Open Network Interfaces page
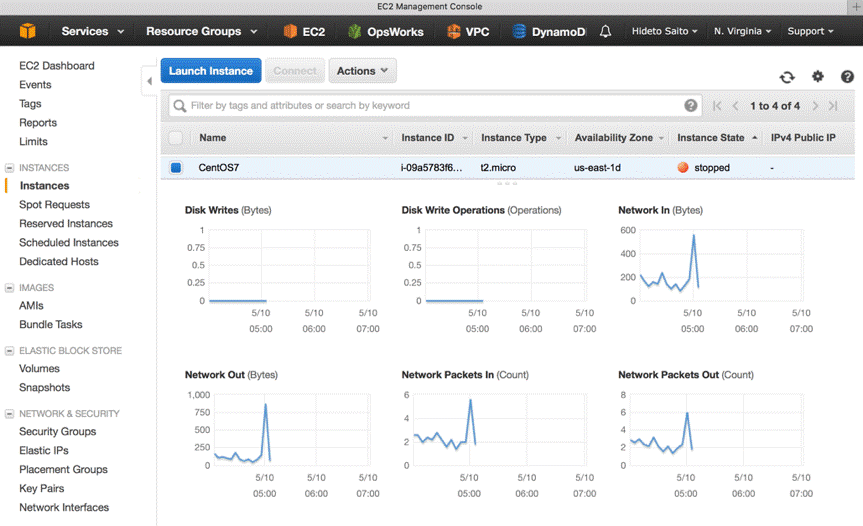 64,507
